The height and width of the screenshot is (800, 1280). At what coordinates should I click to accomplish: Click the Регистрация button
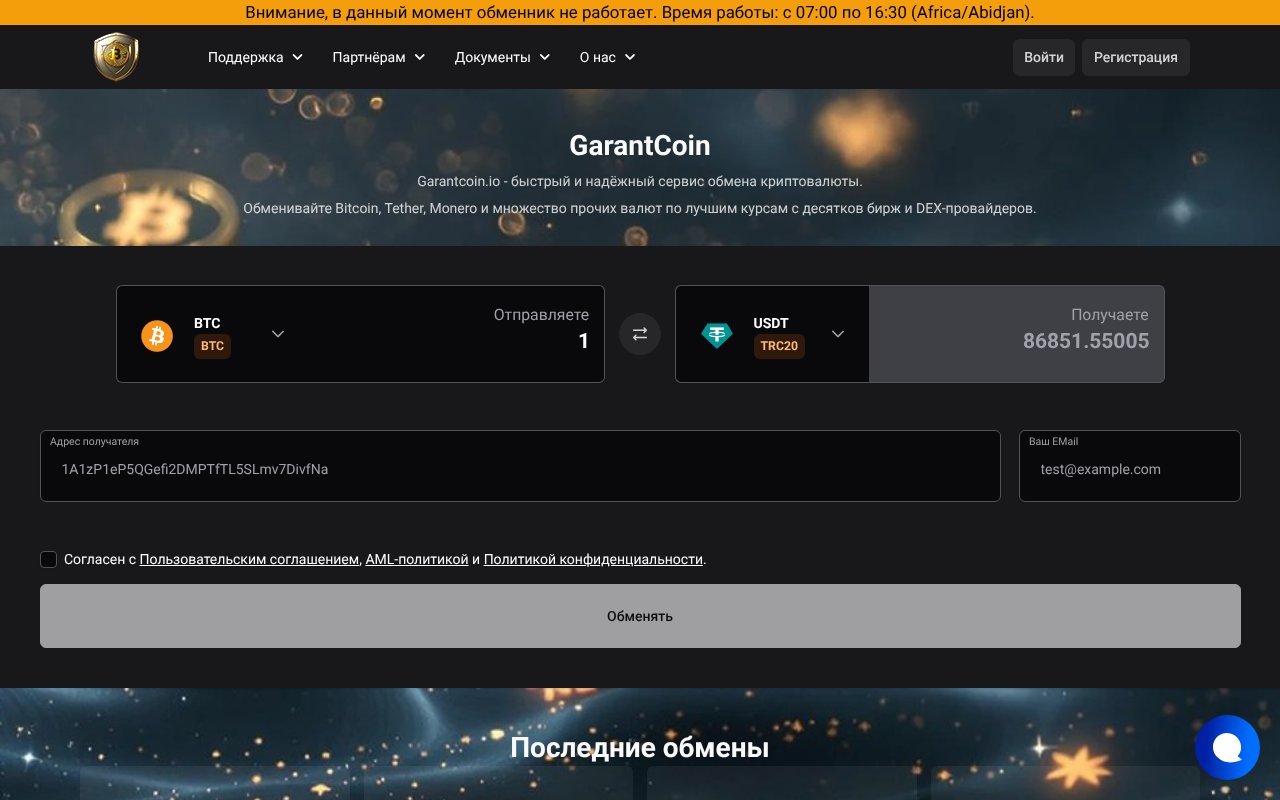coord(1136,57)
